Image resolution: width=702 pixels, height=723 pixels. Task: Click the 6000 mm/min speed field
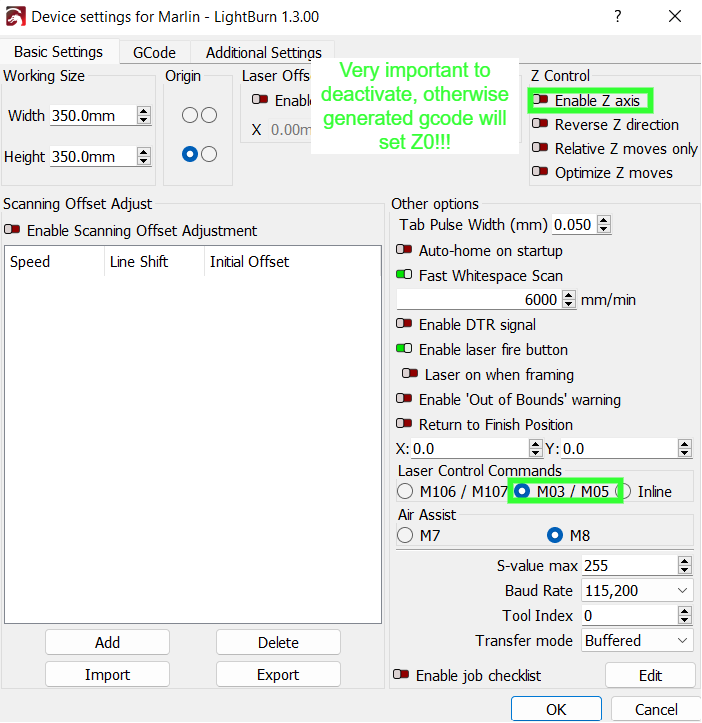(x=480, y=300)
